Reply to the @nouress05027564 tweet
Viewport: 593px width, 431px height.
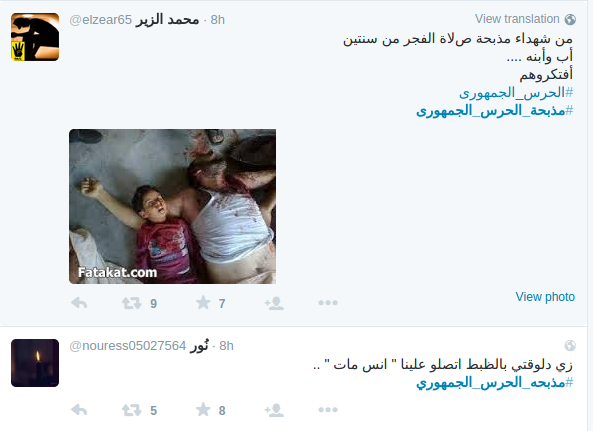[x=79, y=410]
